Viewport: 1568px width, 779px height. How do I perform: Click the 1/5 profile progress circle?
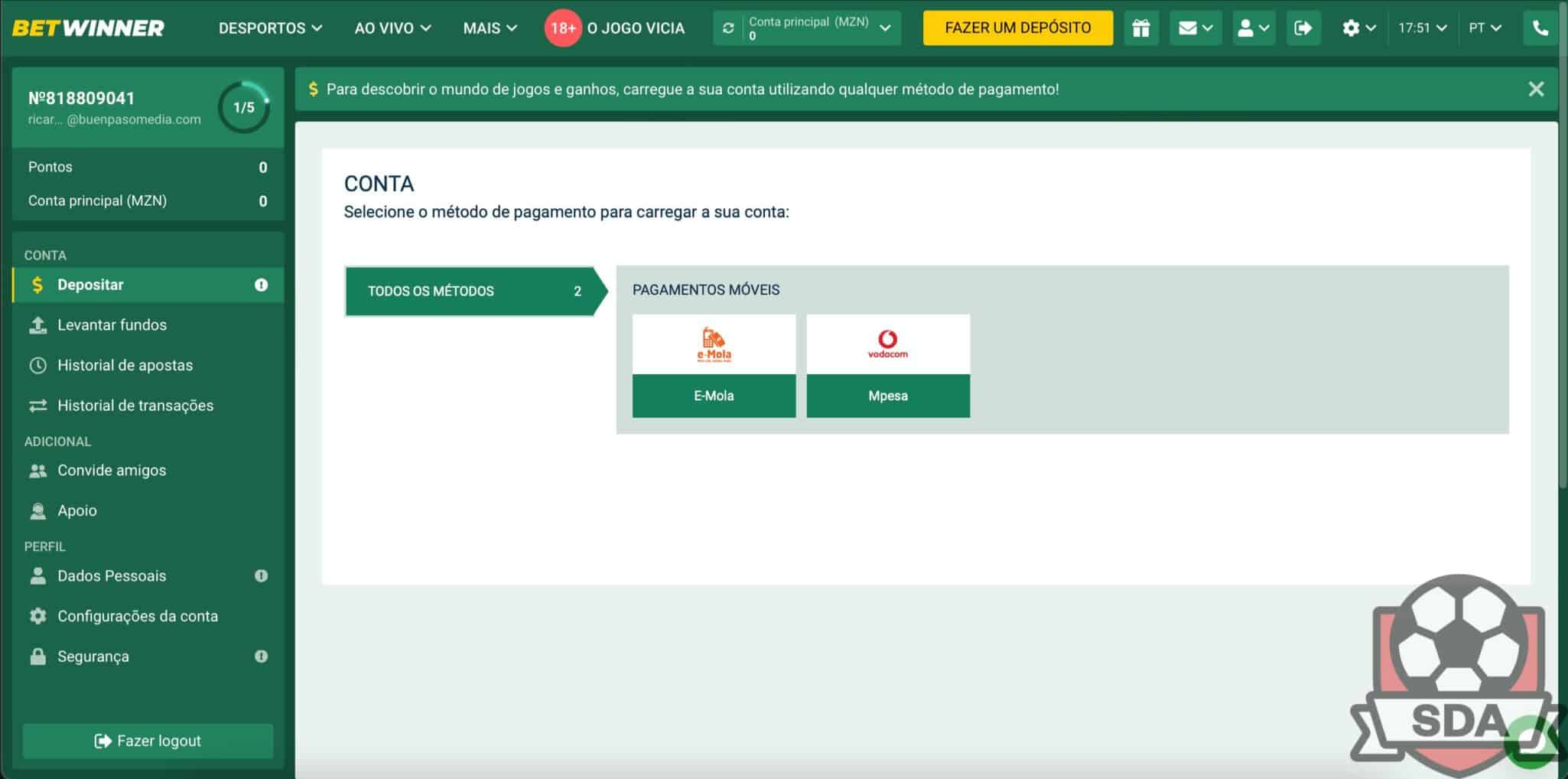[244, 108]
